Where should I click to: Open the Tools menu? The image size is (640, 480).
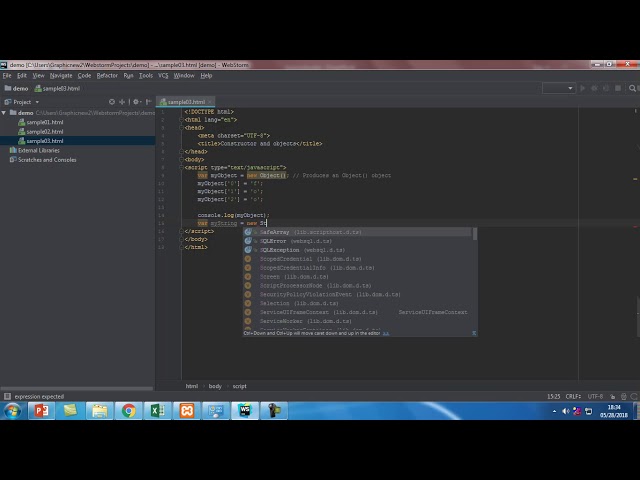tap(146, 76)
